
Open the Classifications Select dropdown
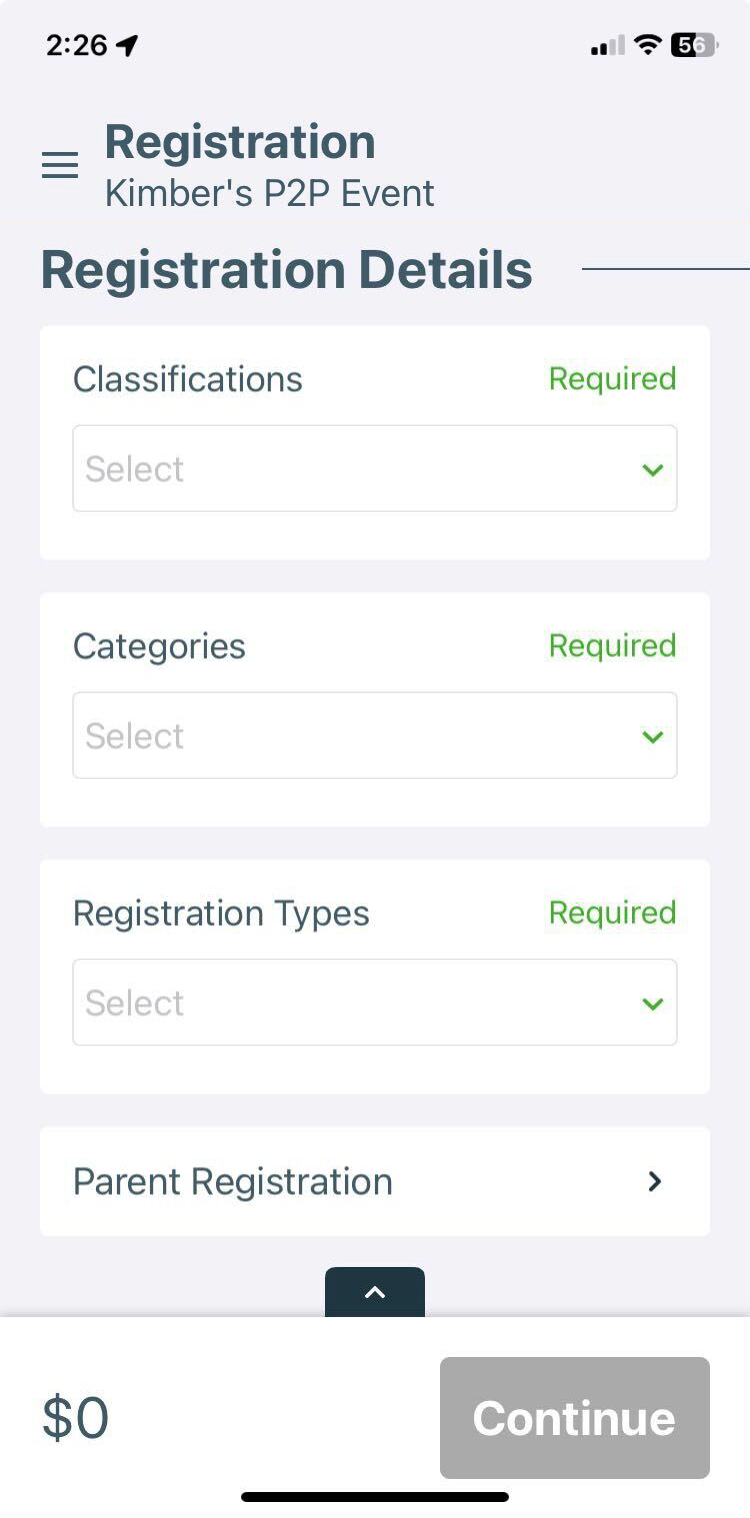[x=360, y=469]
